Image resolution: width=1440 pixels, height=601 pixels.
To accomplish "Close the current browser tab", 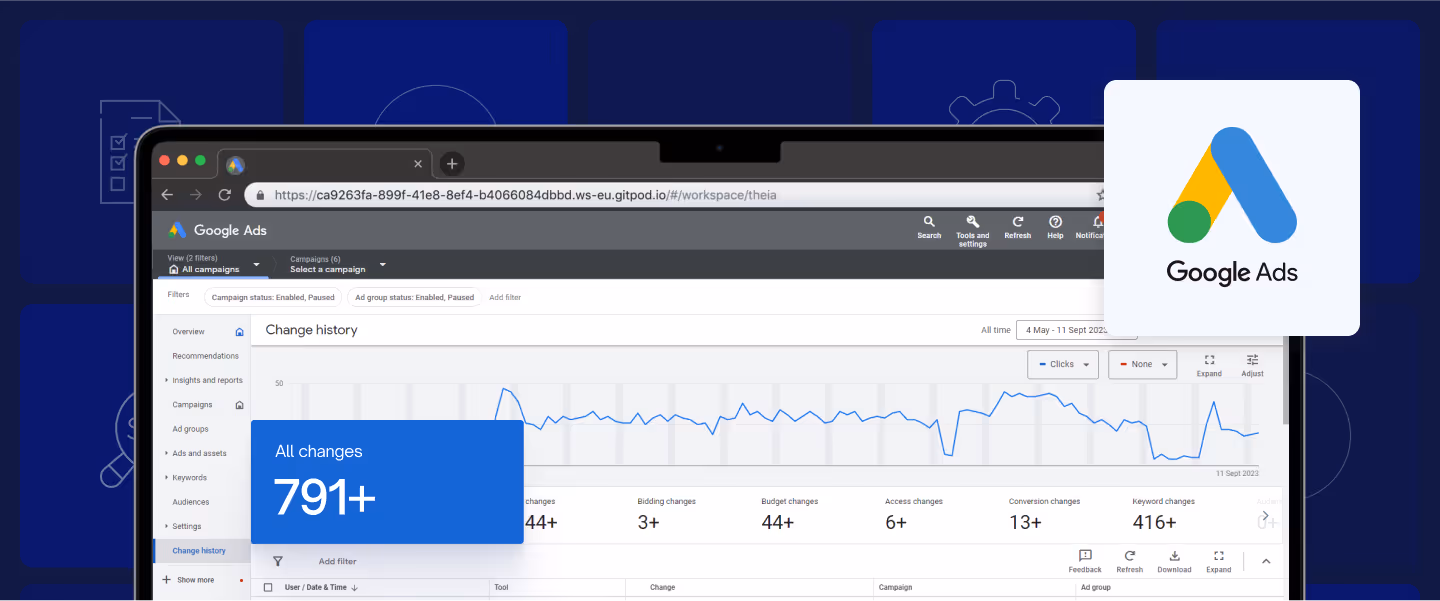I will [418, 164].
